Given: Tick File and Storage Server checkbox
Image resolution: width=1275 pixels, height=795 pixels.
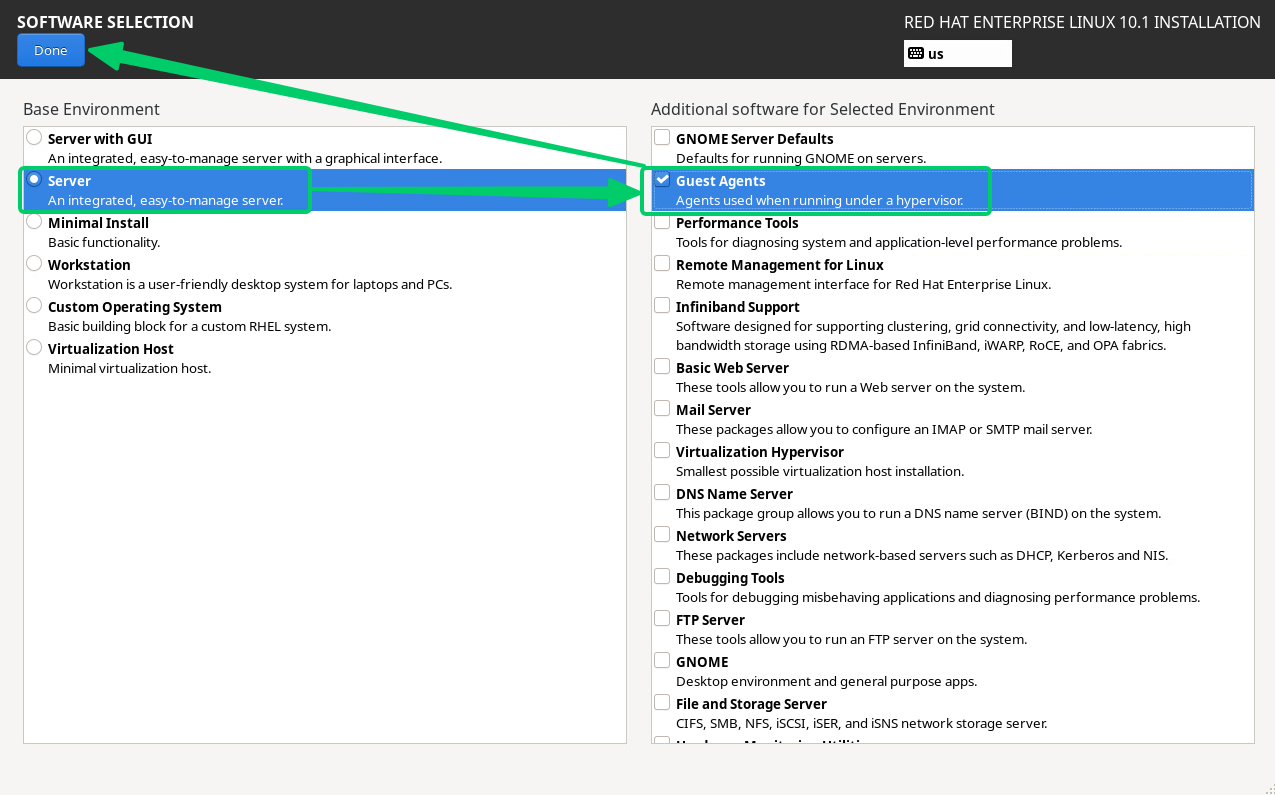Looking at the screenshot, I should tap(662, 702).
